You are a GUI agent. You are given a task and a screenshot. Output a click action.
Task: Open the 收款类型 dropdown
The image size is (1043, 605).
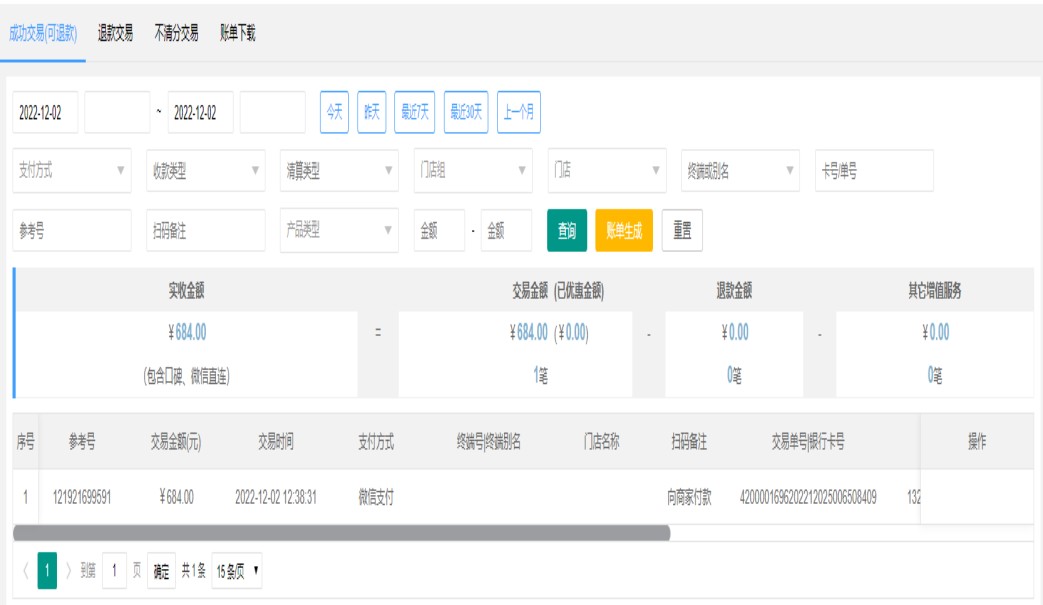[205, 171]
